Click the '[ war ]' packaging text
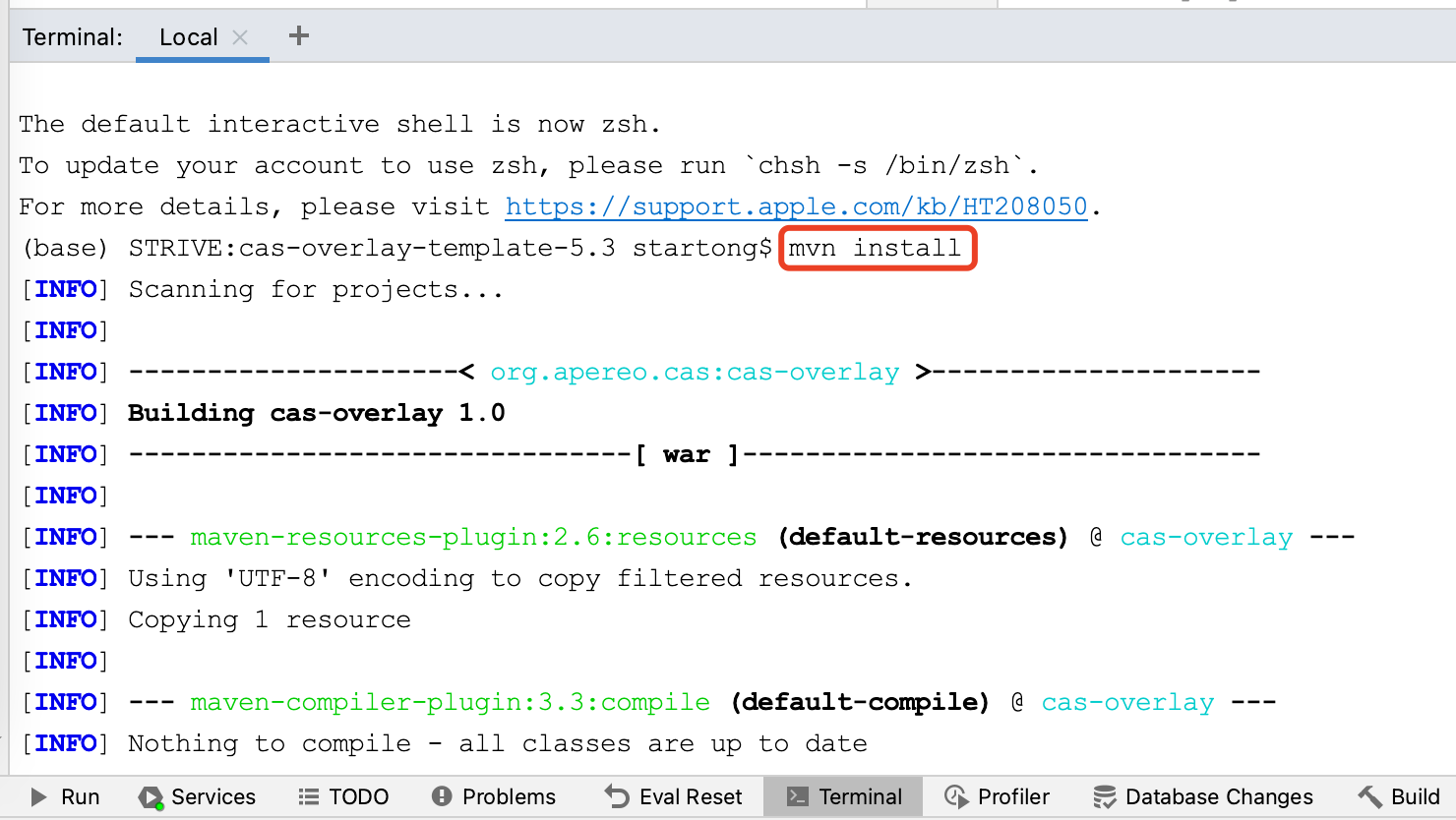Image resolution: width=1456 pixels, height=820 pixels. point(687,454)
